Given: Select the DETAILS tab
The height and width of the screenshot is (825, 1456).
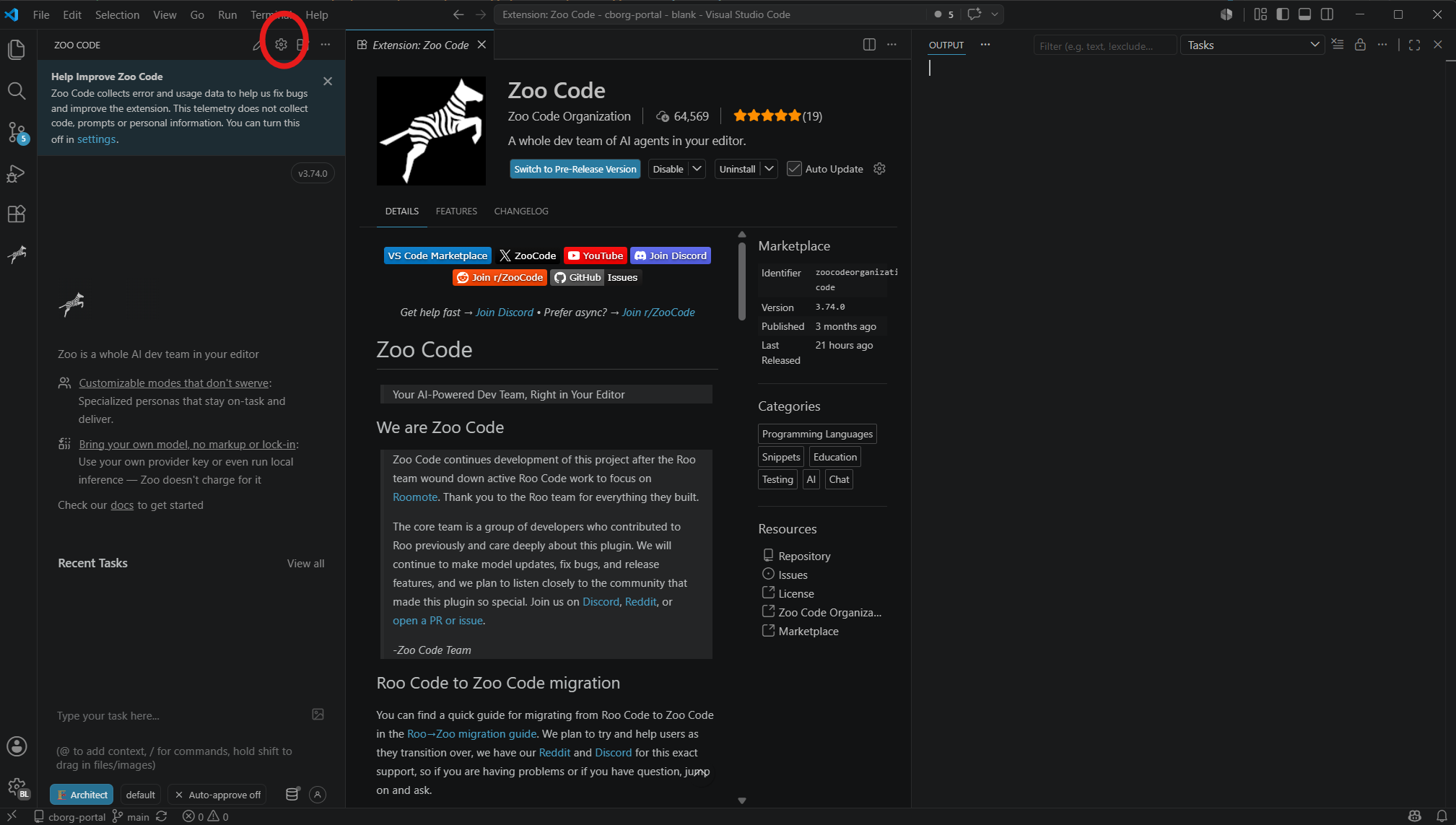Looking at the screenshot, I should click(x=402, y=211).
